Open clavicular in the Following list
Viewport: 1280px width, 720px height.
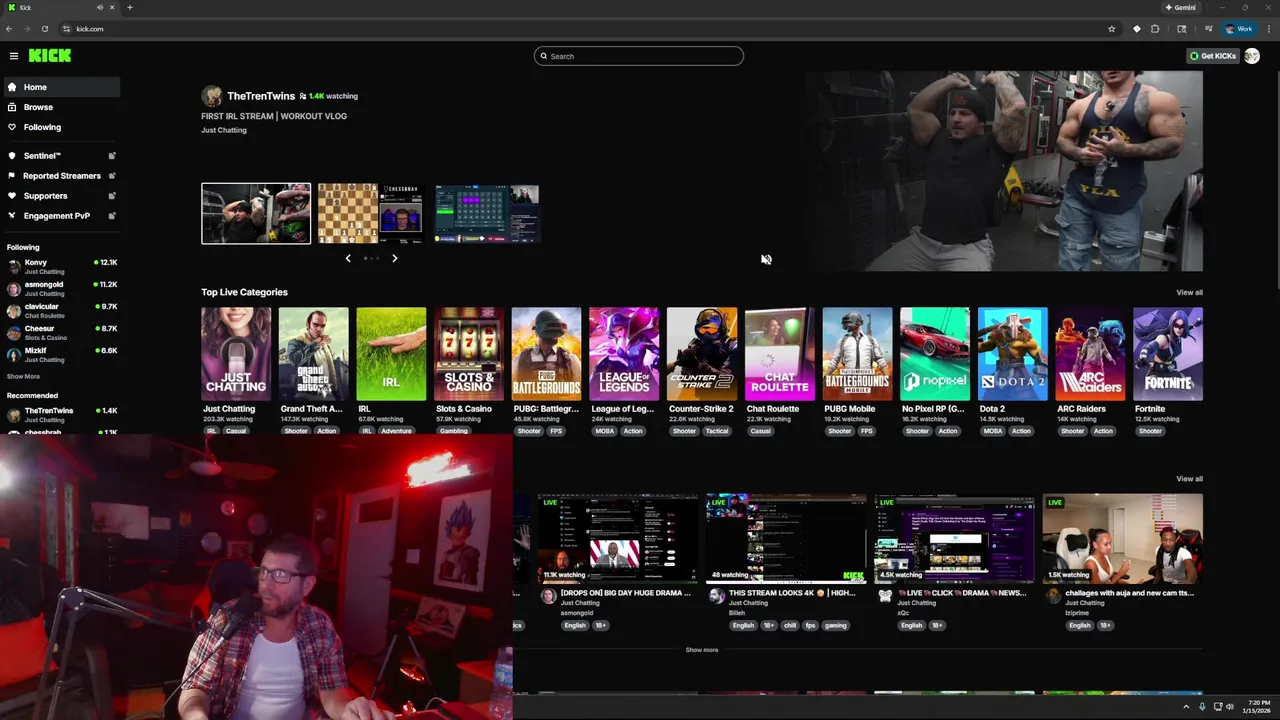tap(62, 310)
